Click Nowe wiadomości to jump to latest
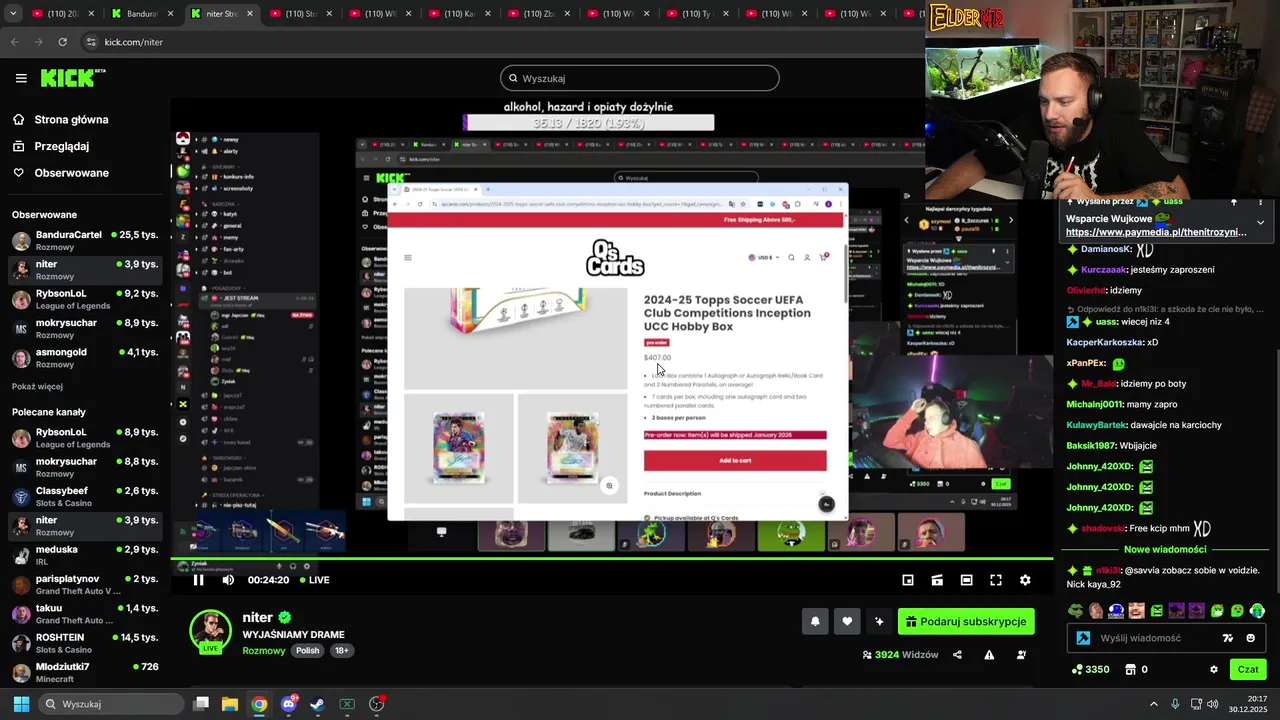Image resolution: width=1280 pixels, height=720 pixels. point(1165,549)
